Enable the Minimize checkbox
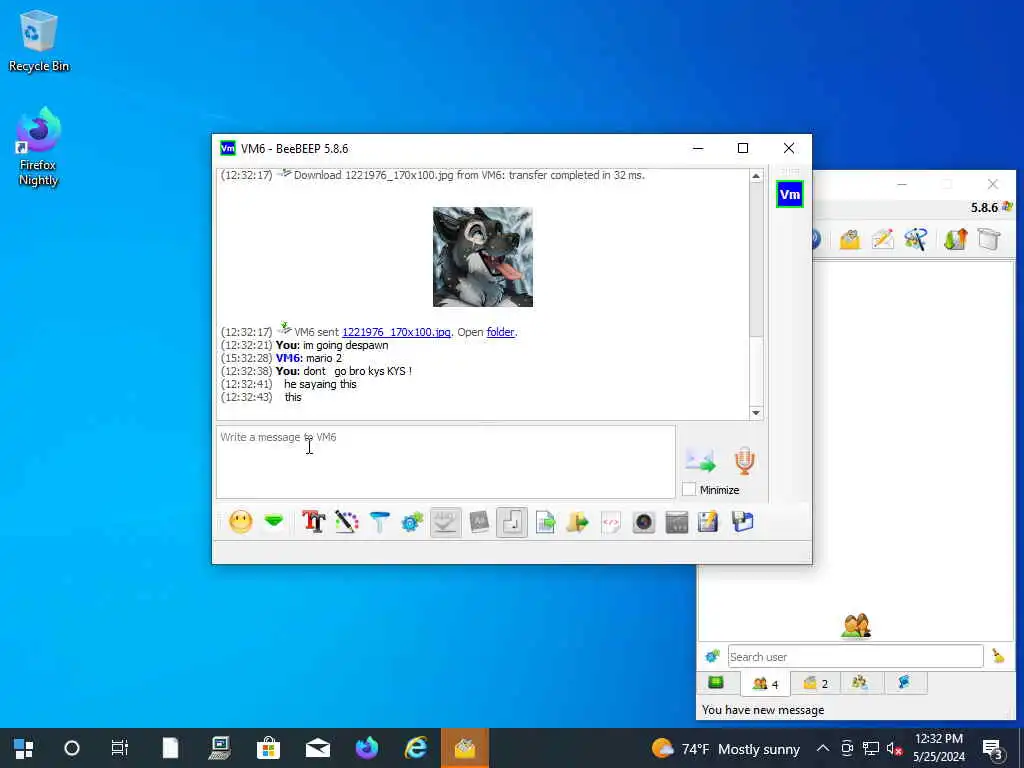 tap(689, 489)
